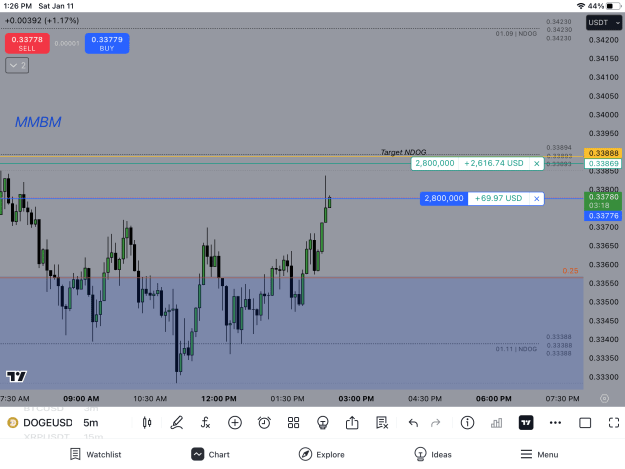This screenshot has height=469, width=625.
Task: Tap the orange 0.33888 price label
Action: point(603,153)
